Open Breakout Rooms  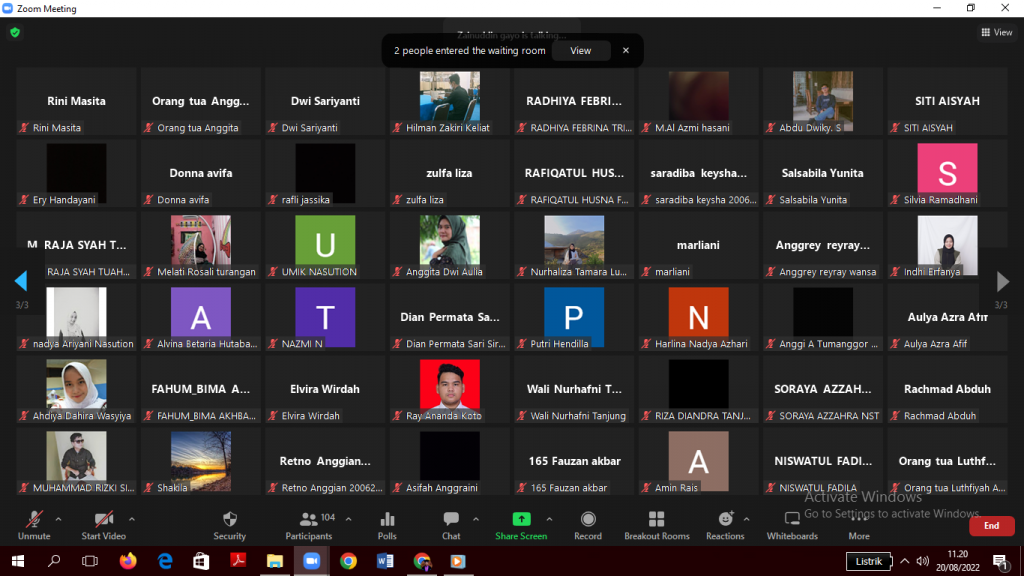[656, 525]
